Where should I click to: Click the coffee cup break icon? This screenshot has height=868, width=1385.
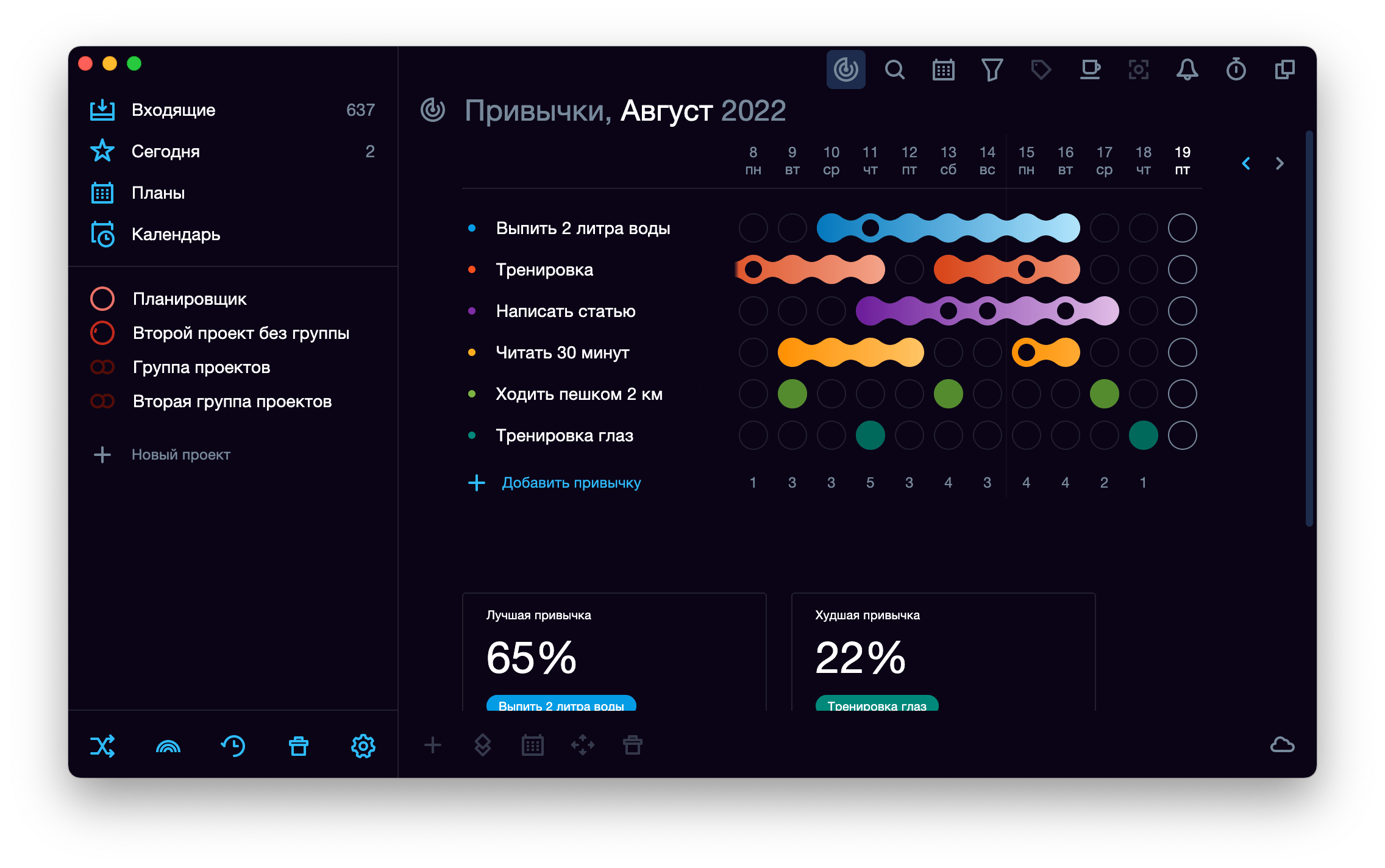tap(1090, 69)
